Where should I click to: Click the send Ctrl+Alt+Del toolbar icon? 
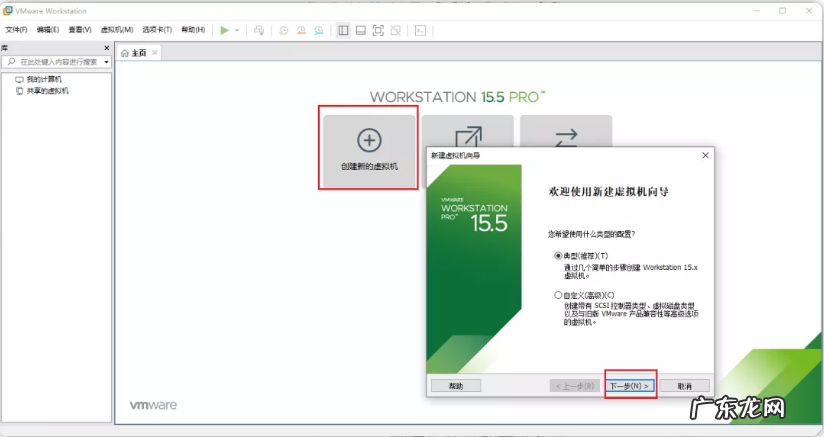259,30
